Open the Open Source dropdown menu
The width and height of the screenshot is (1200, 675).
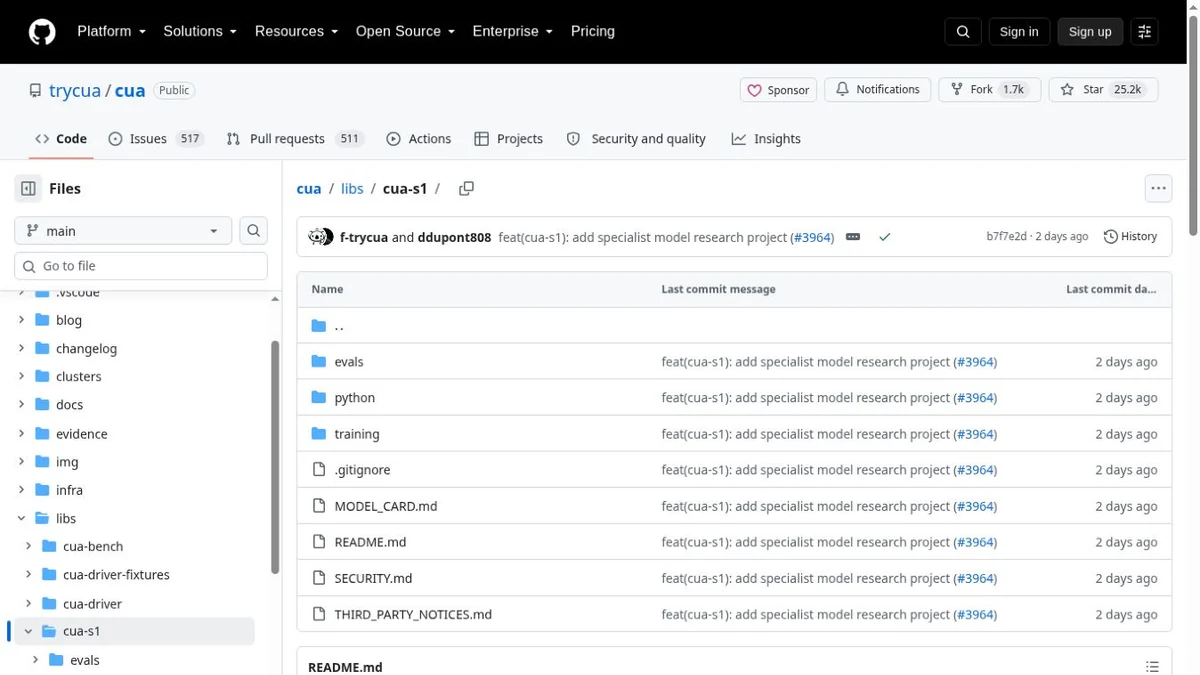(405, 31)
